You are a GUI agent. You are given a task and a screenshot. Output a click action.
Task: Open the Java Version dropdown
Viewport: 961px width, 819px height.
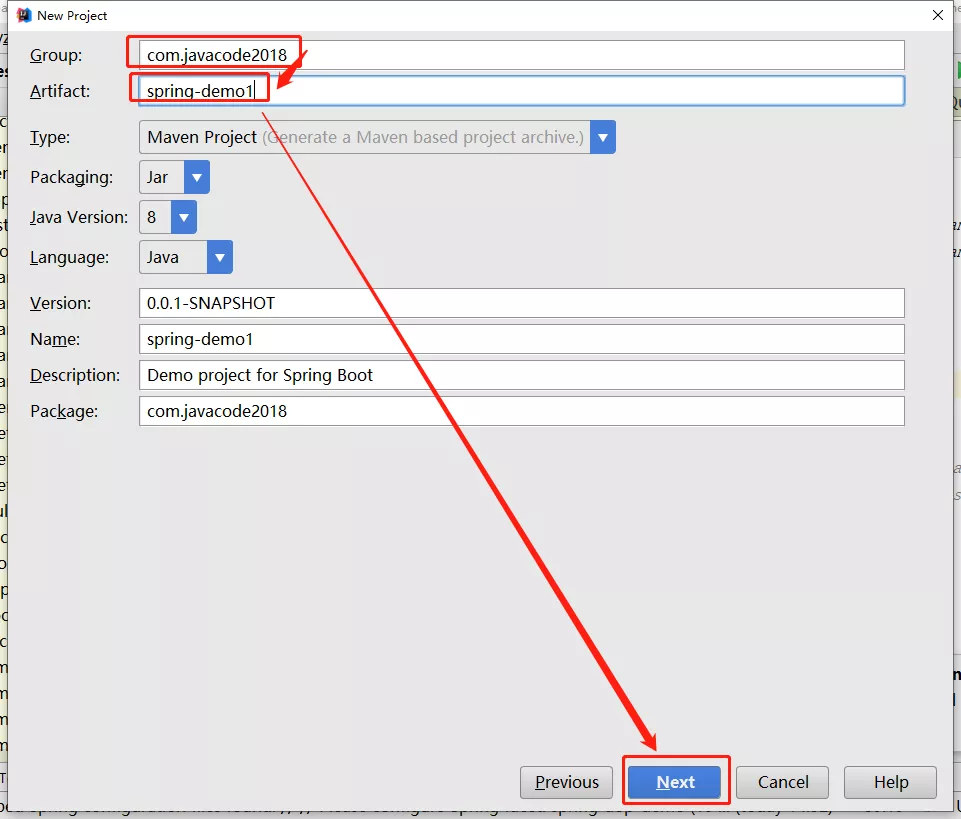point(184,217)
